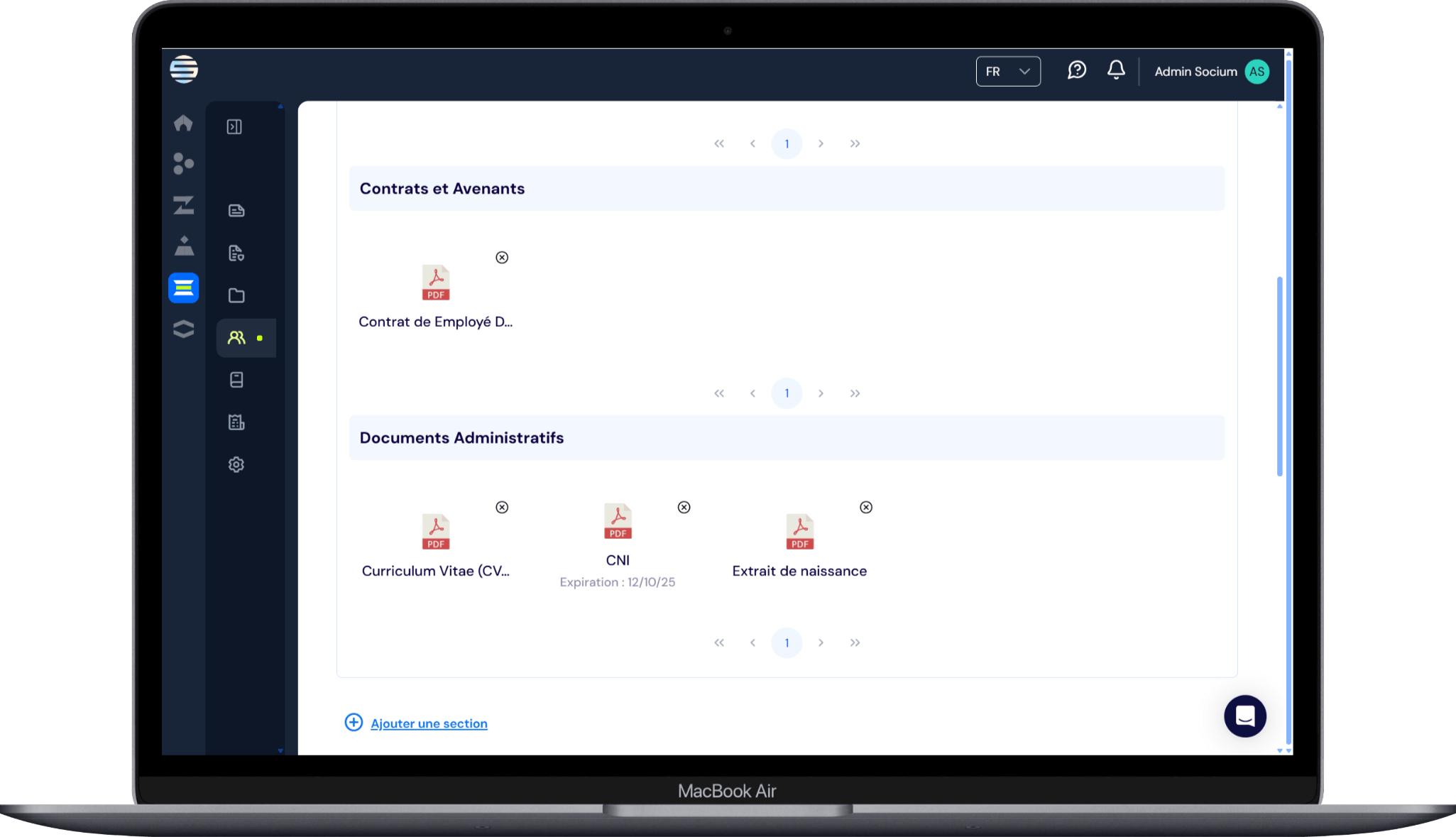Viewport: 1456px width, 837px height.
Task: Open the FR language dropdown
Action: click(x=1007, y=72)
